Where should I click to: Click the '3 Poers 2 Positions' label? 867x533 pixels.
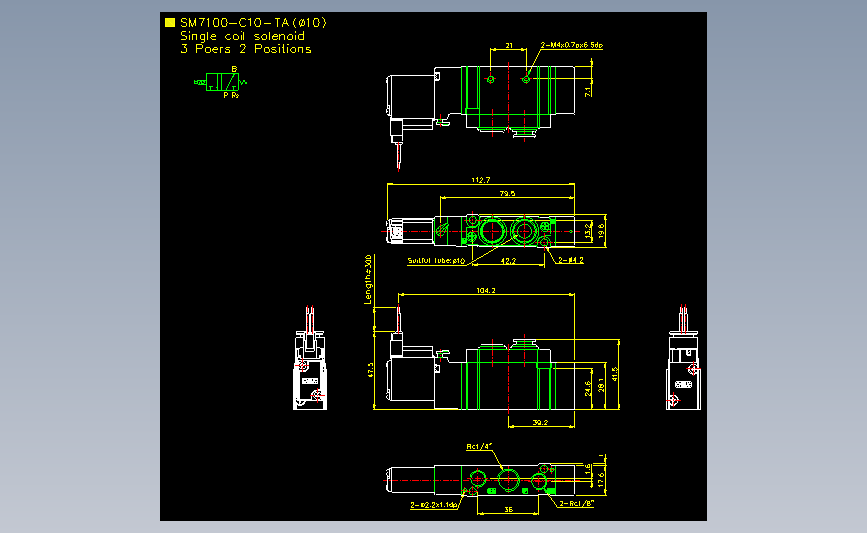246,49
